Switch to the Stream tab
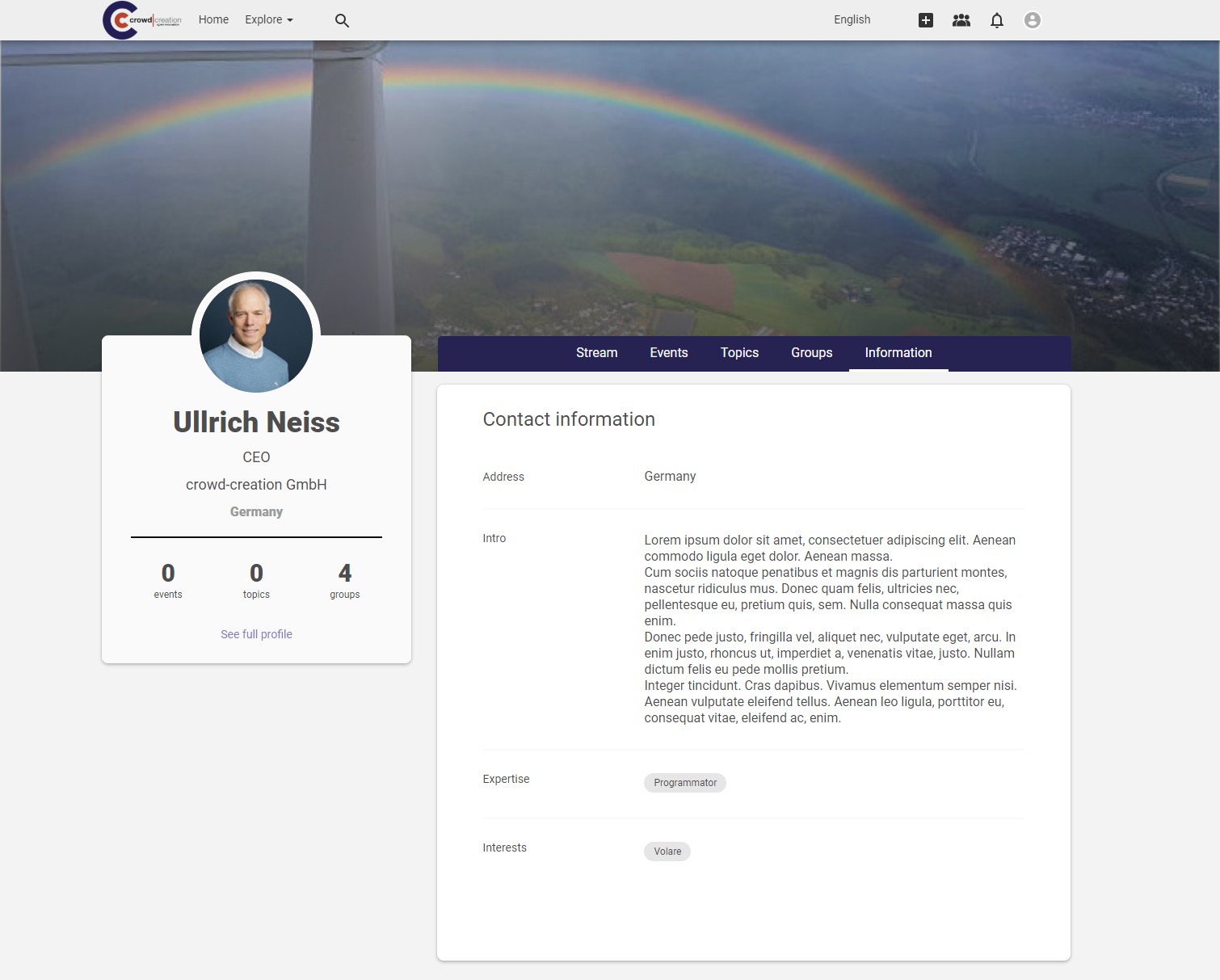Screen dimensions: 1220x980 596,353
